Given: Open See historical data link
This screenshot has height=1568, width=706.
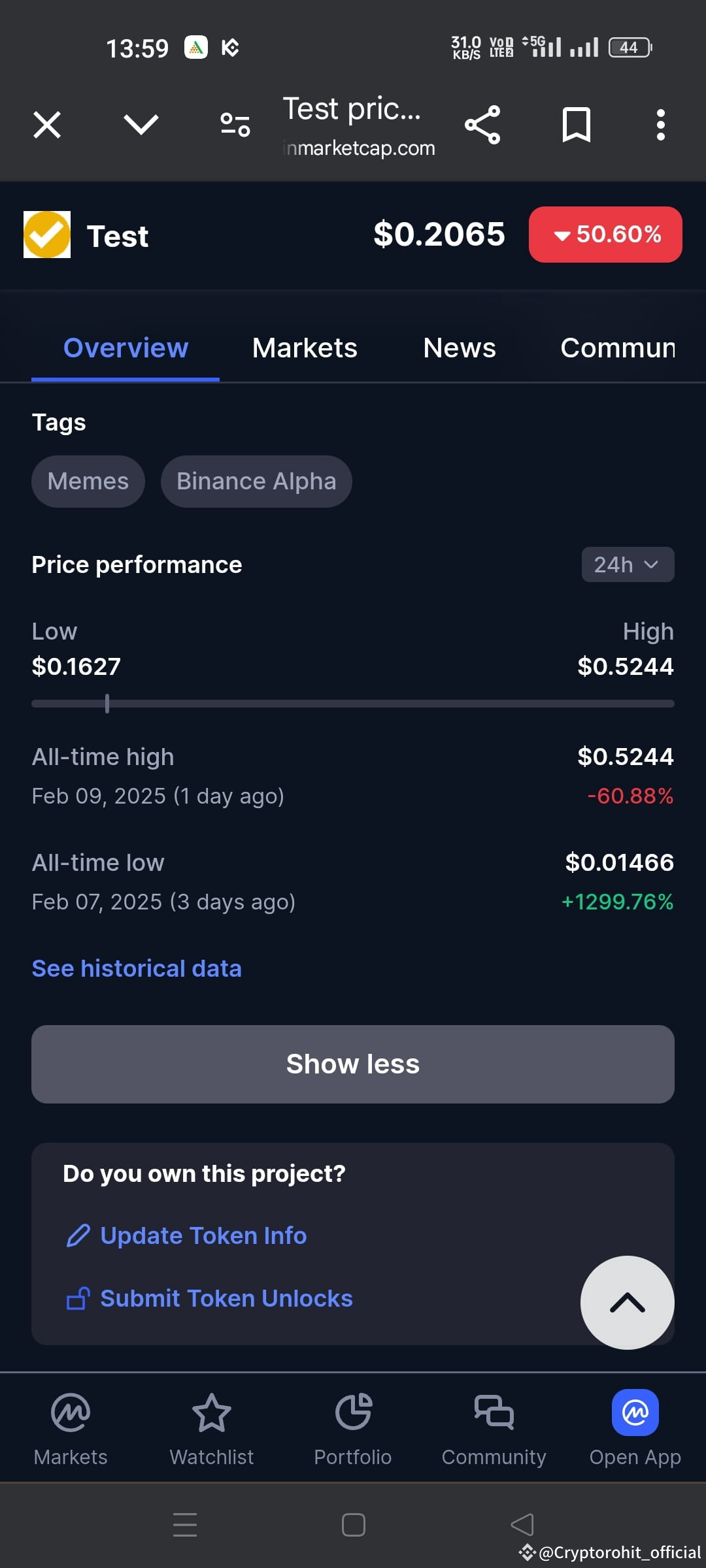Looking at the screenshot, I should click(x=137, y=968).
